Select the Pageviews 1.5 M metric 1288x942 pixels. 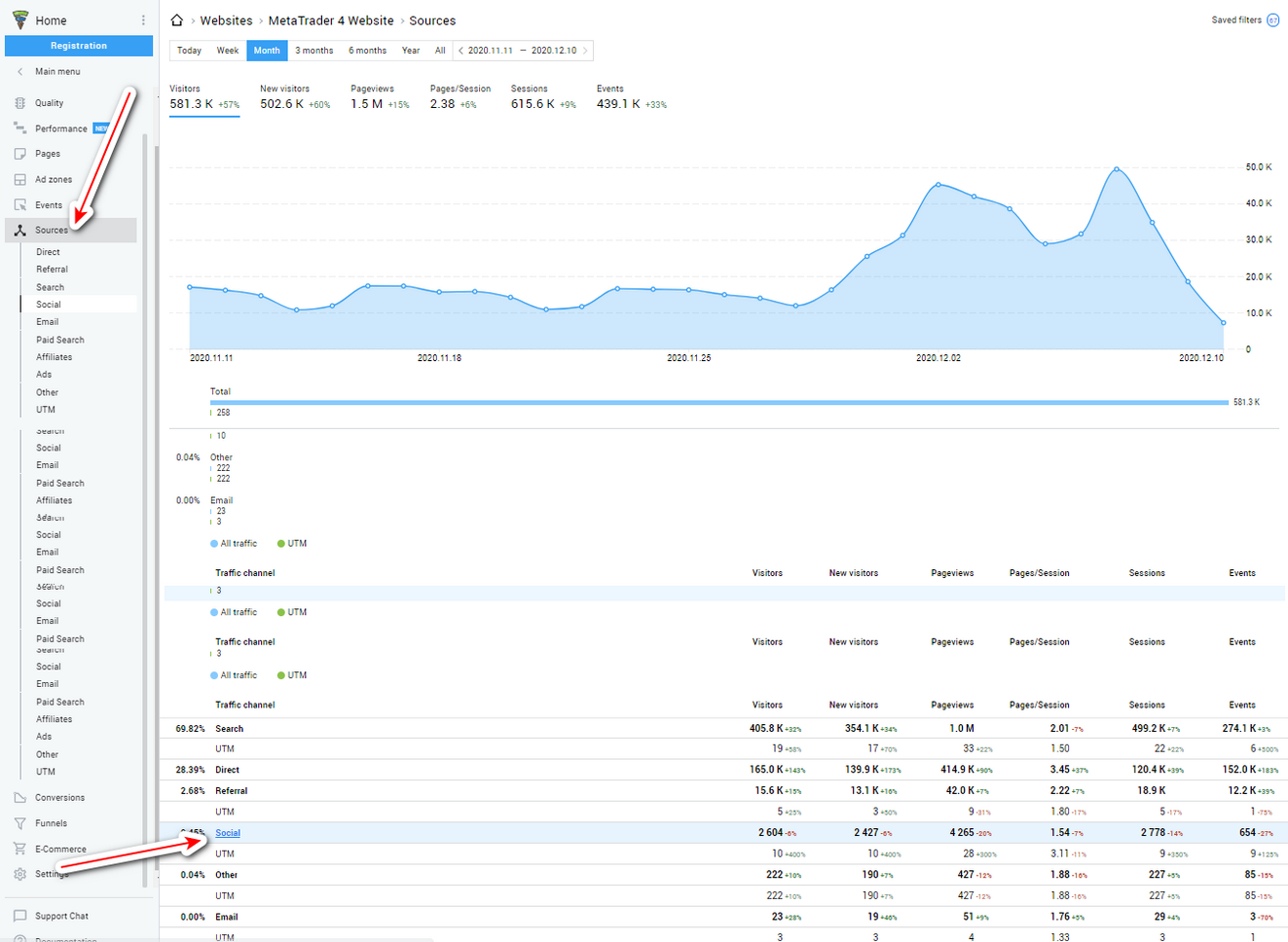pos(381,97)
